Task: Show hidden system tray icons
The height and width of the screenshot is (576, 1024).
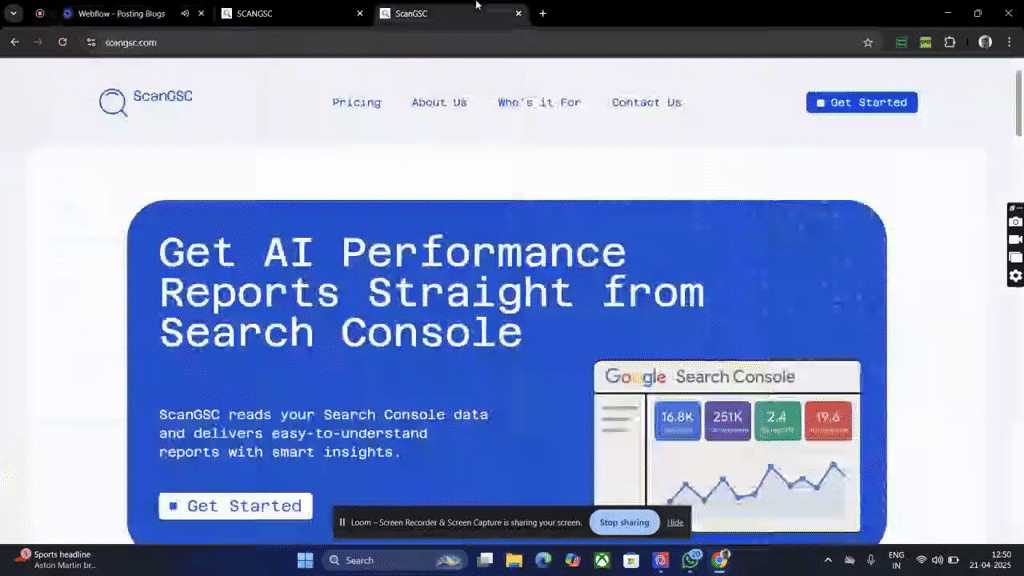Action: (x=828, y=560)
